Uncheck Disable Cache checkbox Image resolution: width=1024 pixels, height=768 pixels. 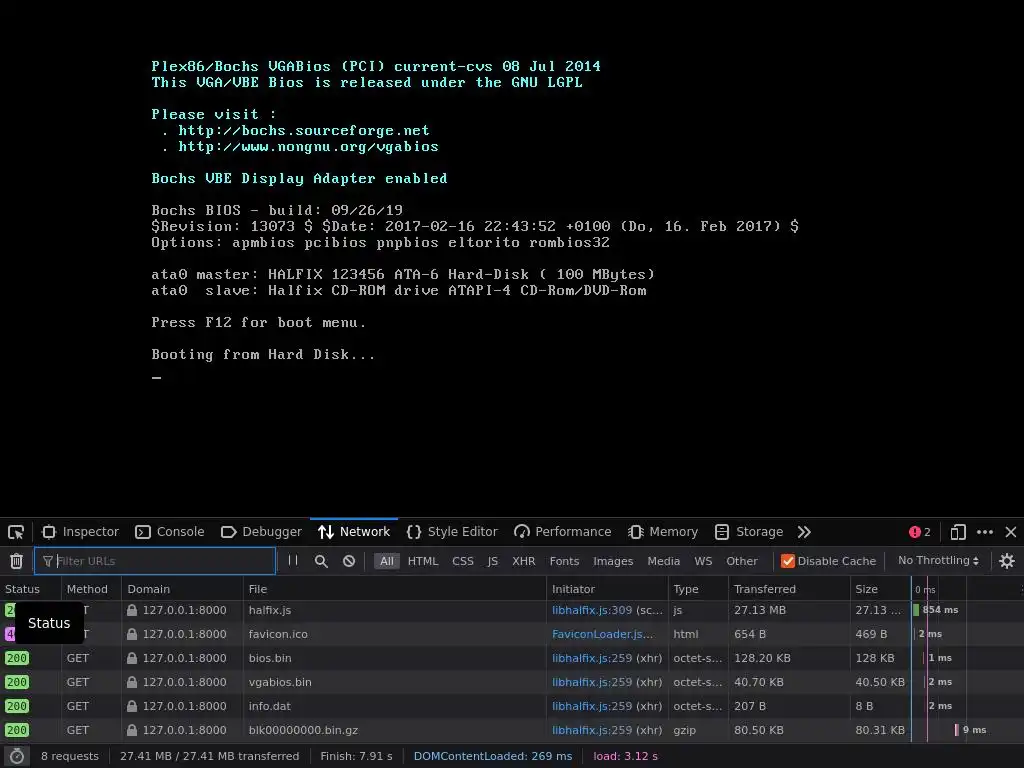788,561
